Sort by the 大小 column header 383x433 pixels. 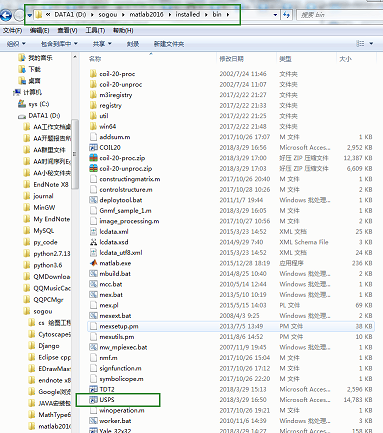[x=345, y=59]
